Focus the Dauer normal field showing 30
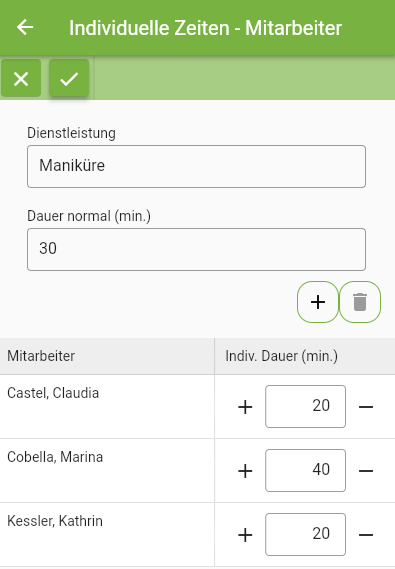The width and height of the screenshot is (395, 569). [x=196, y=249]
